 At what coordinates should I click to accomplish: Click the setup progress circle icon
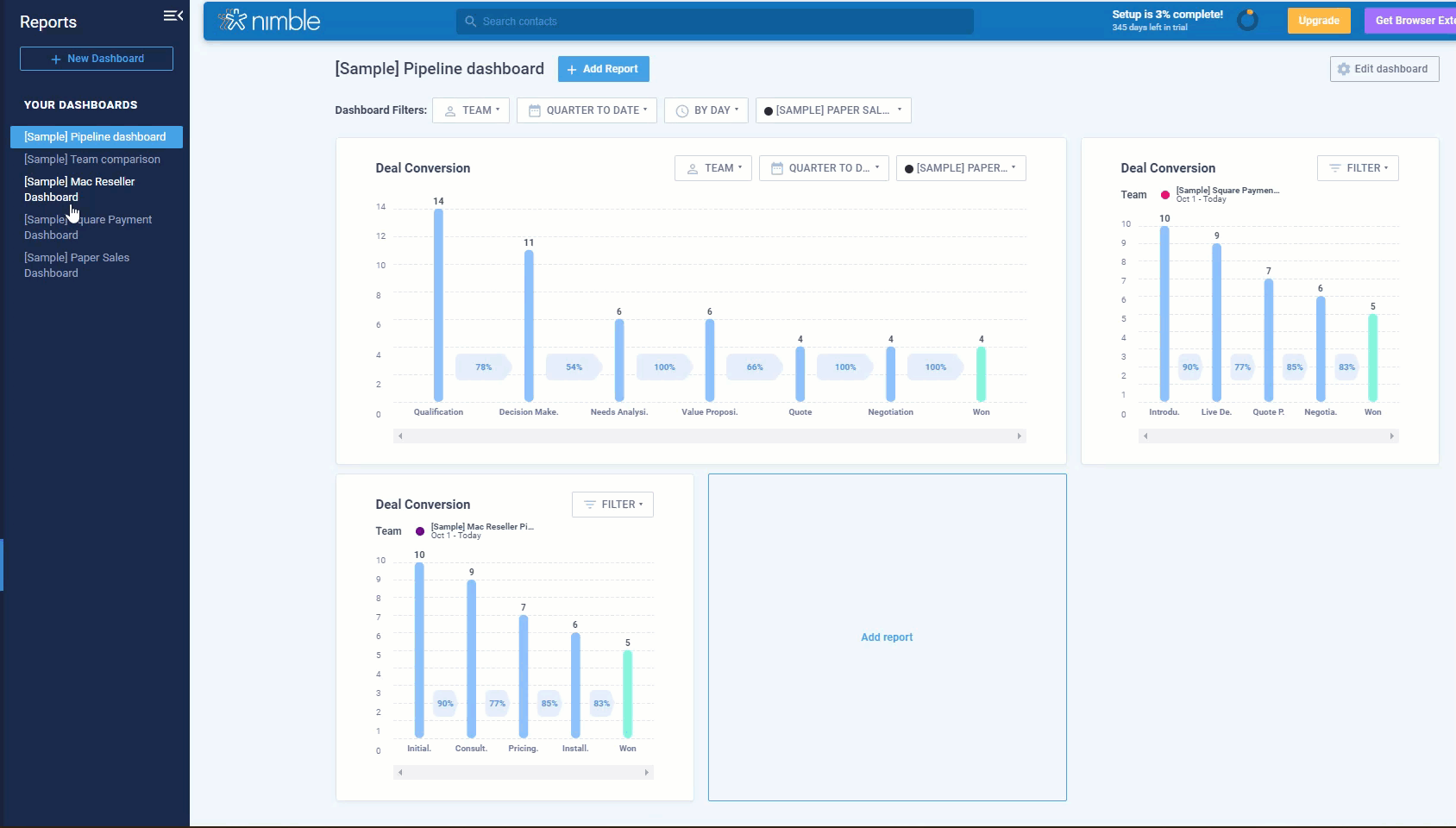pos(1247,21)
